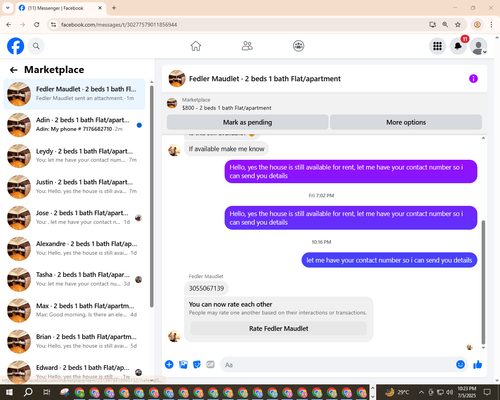Open Tasha conversation in list
Screen dimensions: 500x400
click(x=74, y=280)
